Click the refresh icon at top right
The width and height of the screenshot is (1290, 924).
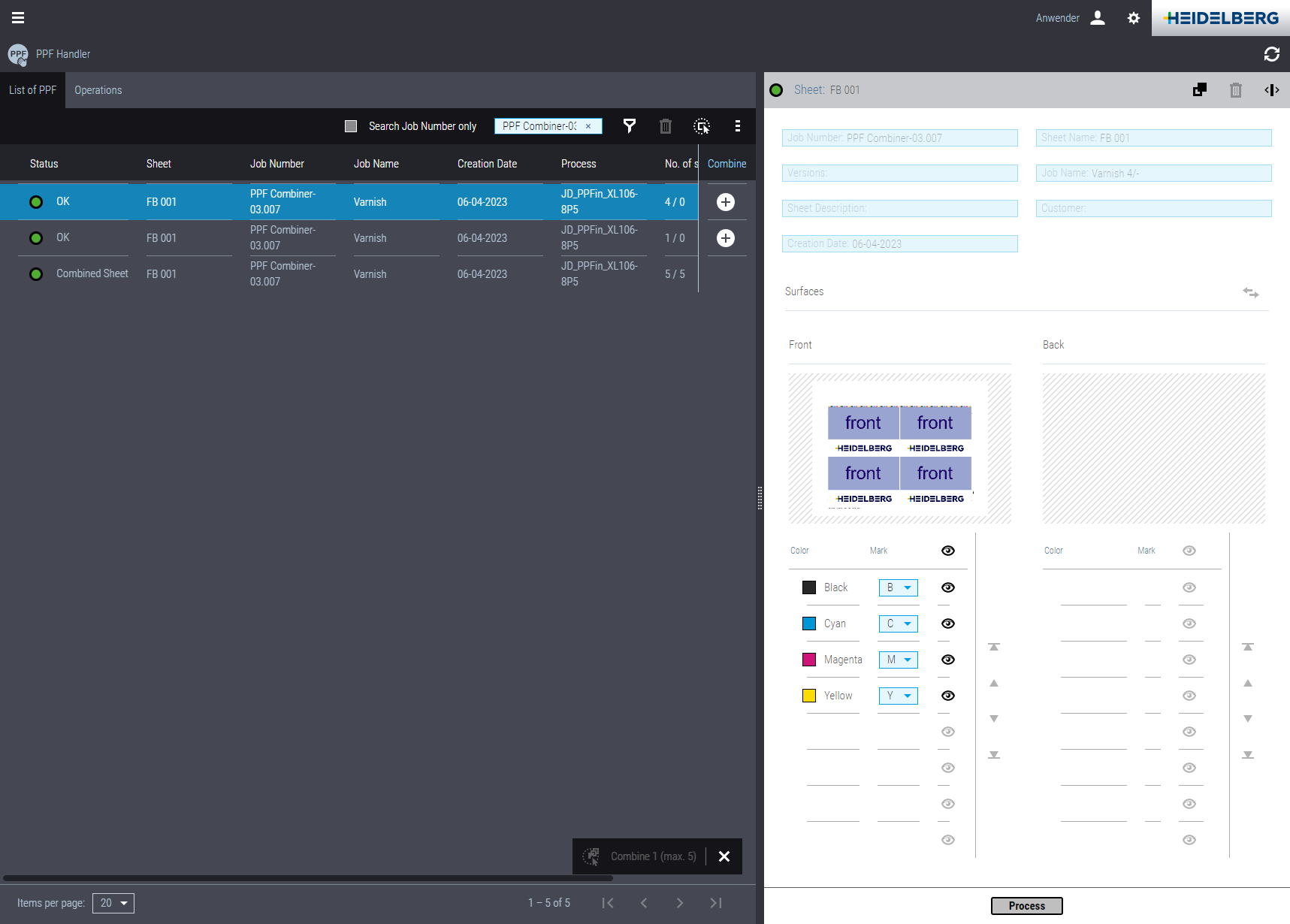click(x=1271, y=54)
